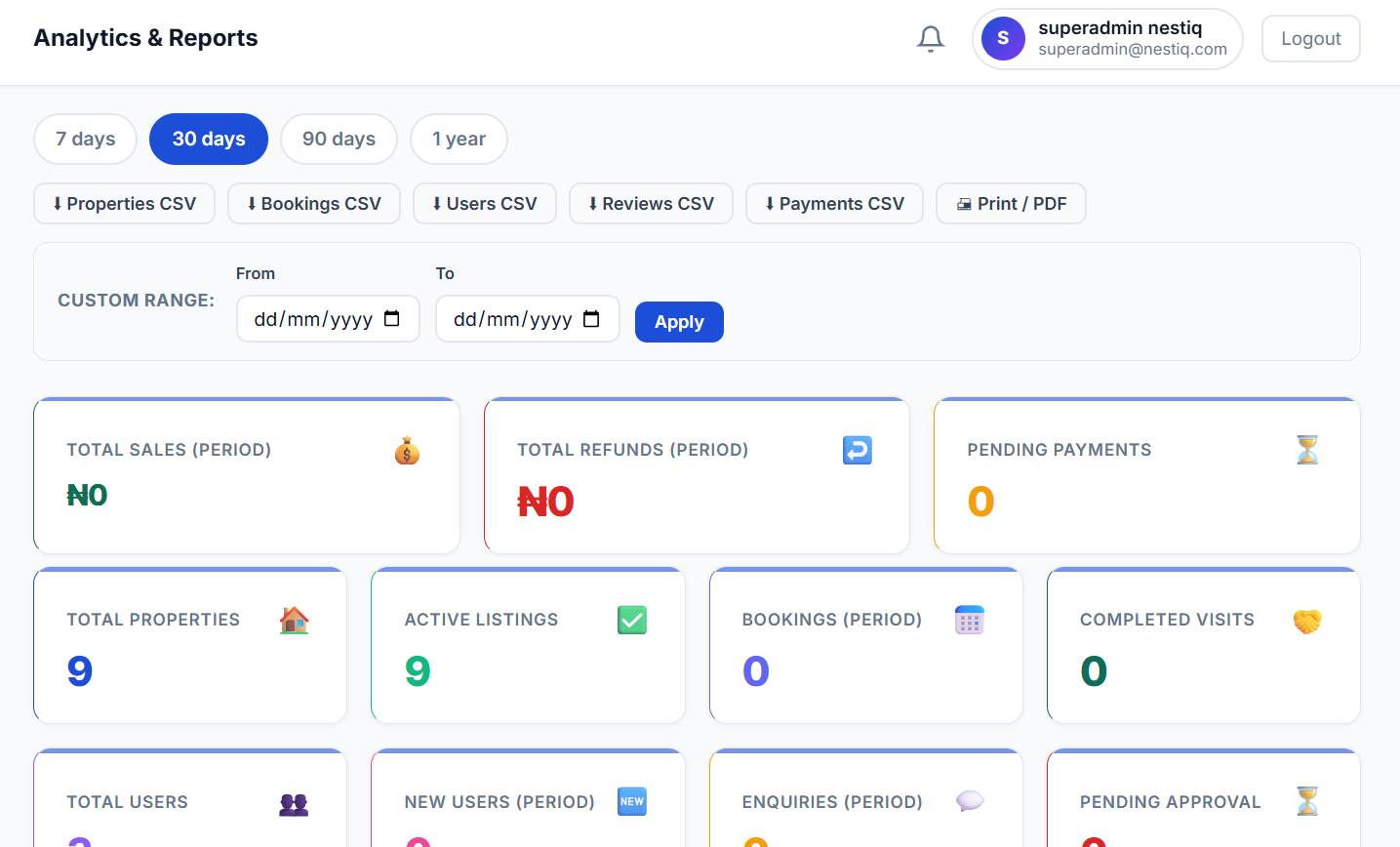Viewport: 1400px width, 847px height.
Task: Log out via the Logout button
Action: (1310, 39)
